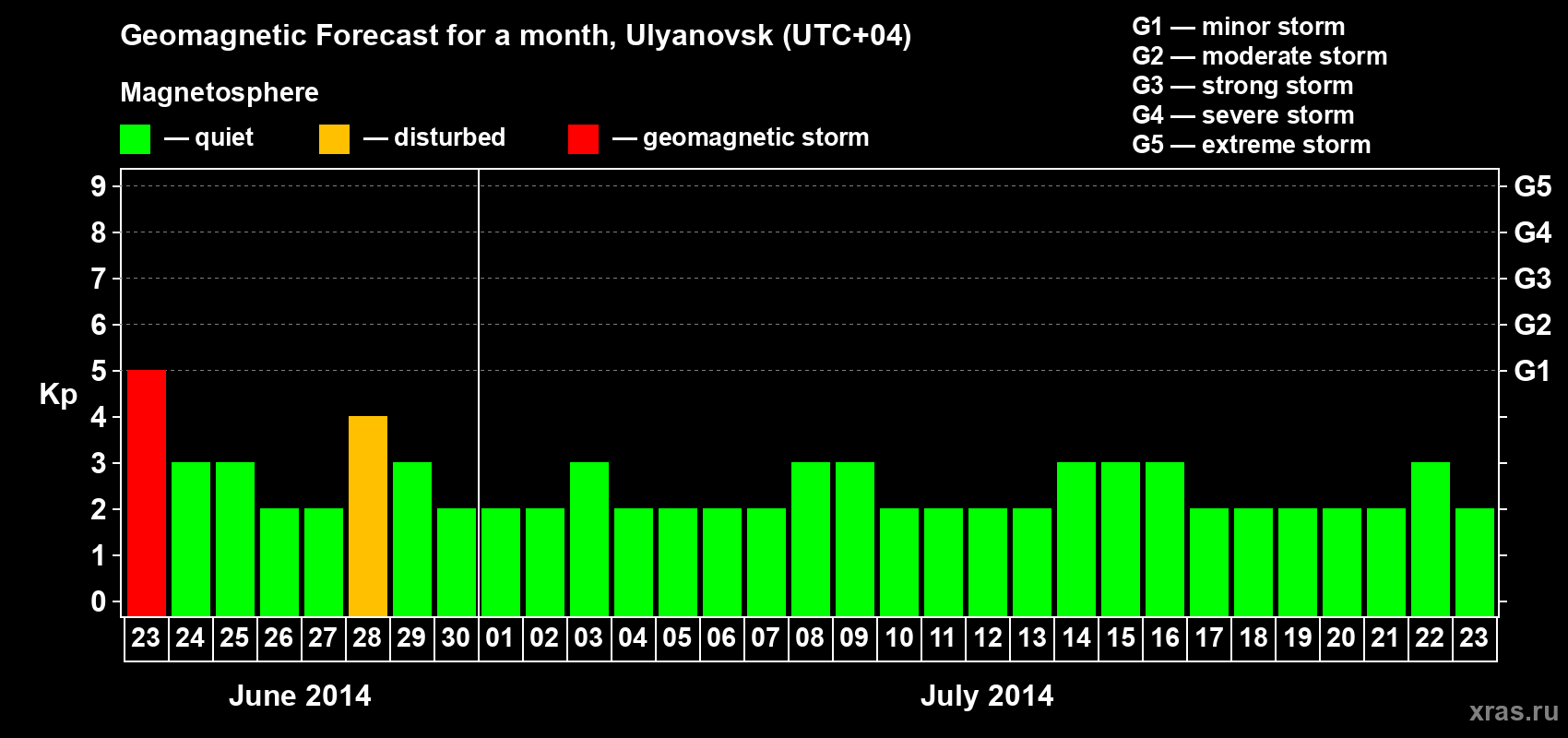Click the 'Magnetosphere' heading
Viewport: 1568px width, 738px height.
pos(220,92)
